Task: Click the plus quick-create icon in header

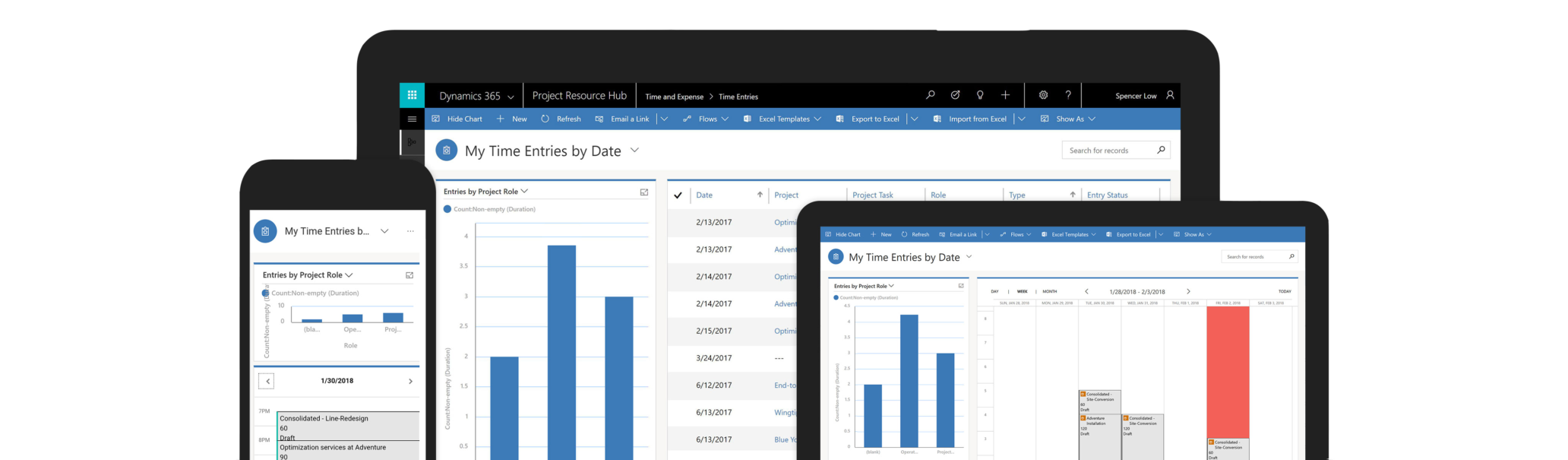Action: point(1005,95)
